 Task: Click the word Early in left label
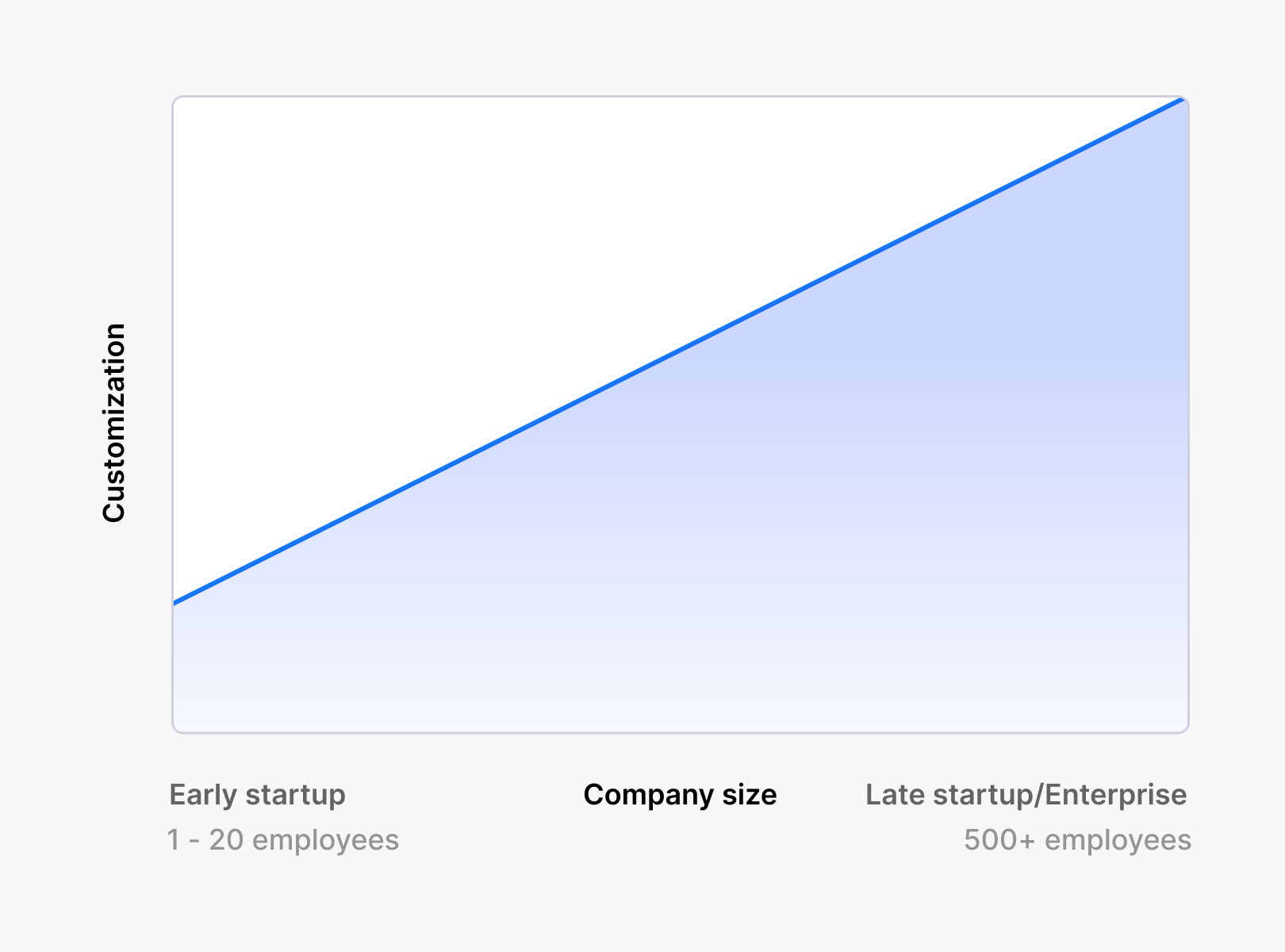[x=203, y=795]
